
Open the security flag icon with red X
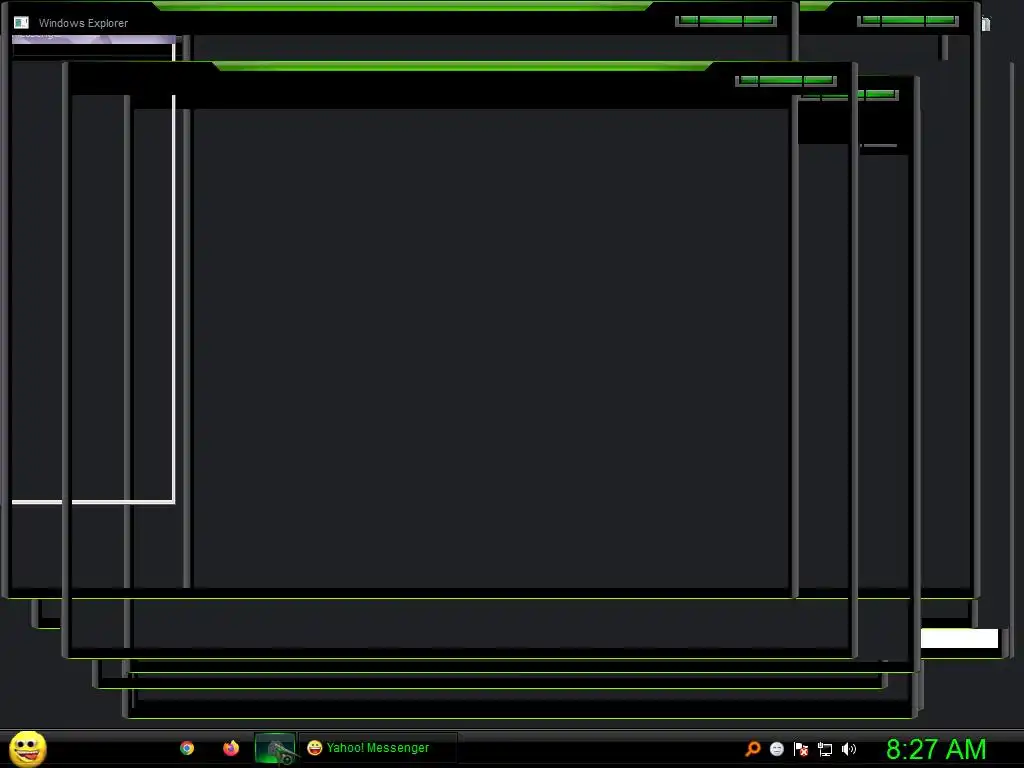[801, 749]
